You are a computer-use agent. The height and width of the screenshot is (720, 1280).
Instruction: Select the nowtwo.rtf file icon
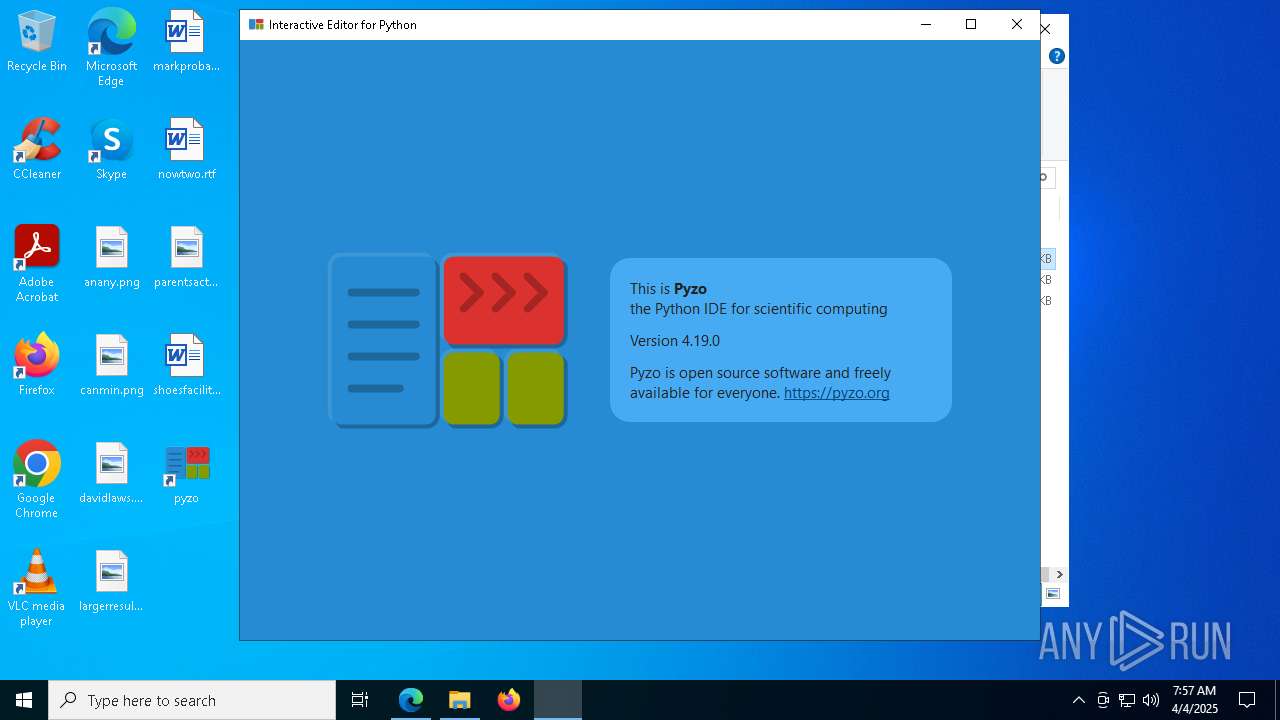click(186, 150)
